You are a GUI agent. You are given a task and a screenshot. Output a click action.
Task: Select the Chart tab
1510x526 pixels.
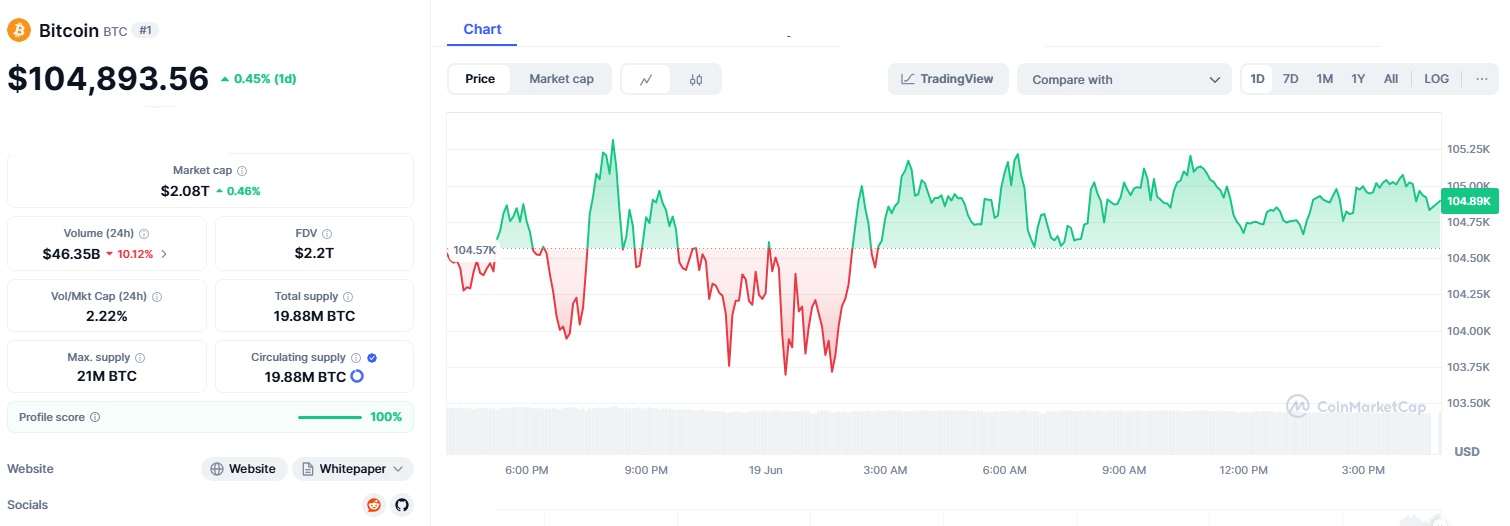point(482,29)
